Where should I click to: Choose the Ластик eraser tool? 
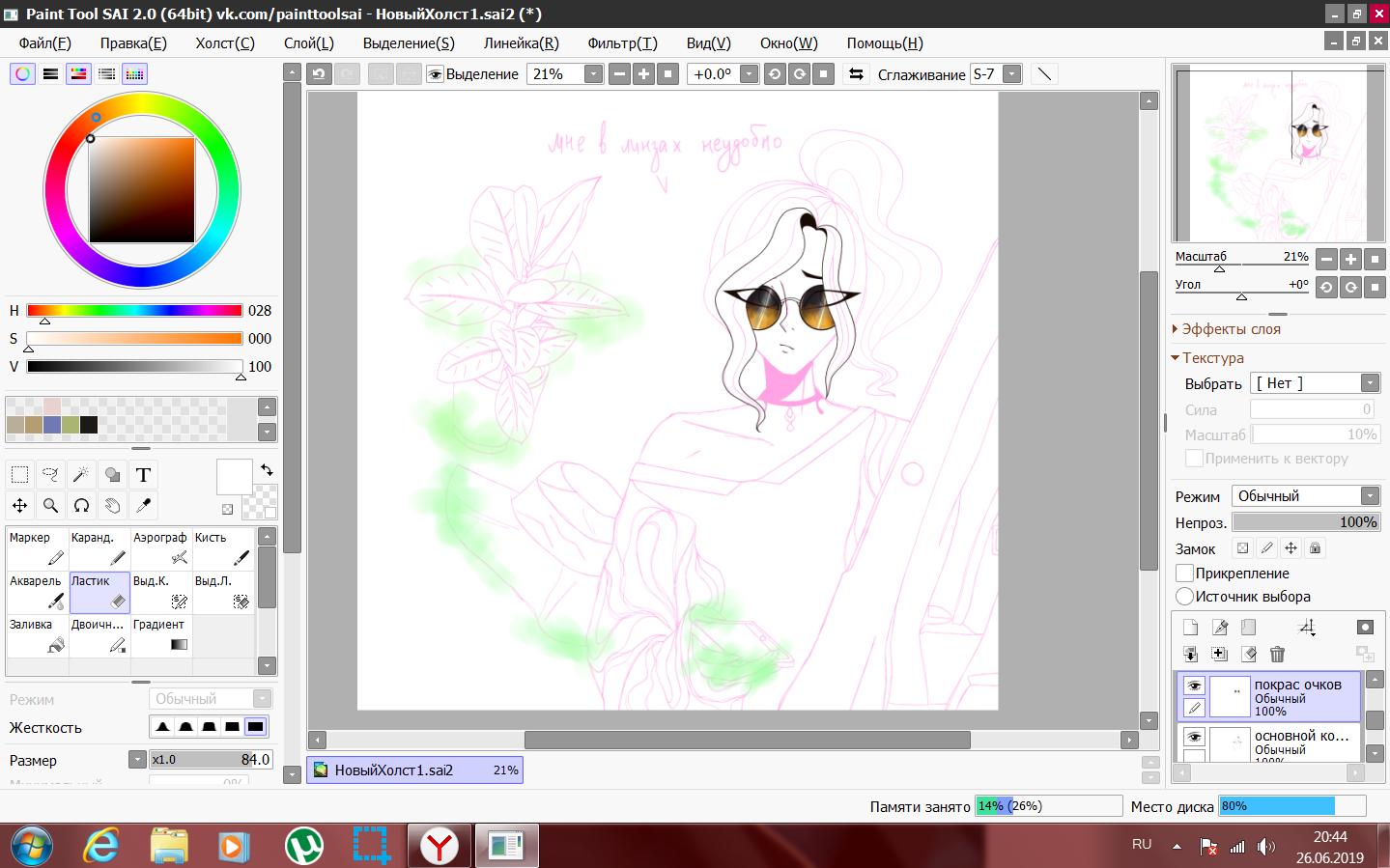click(99, 592)
